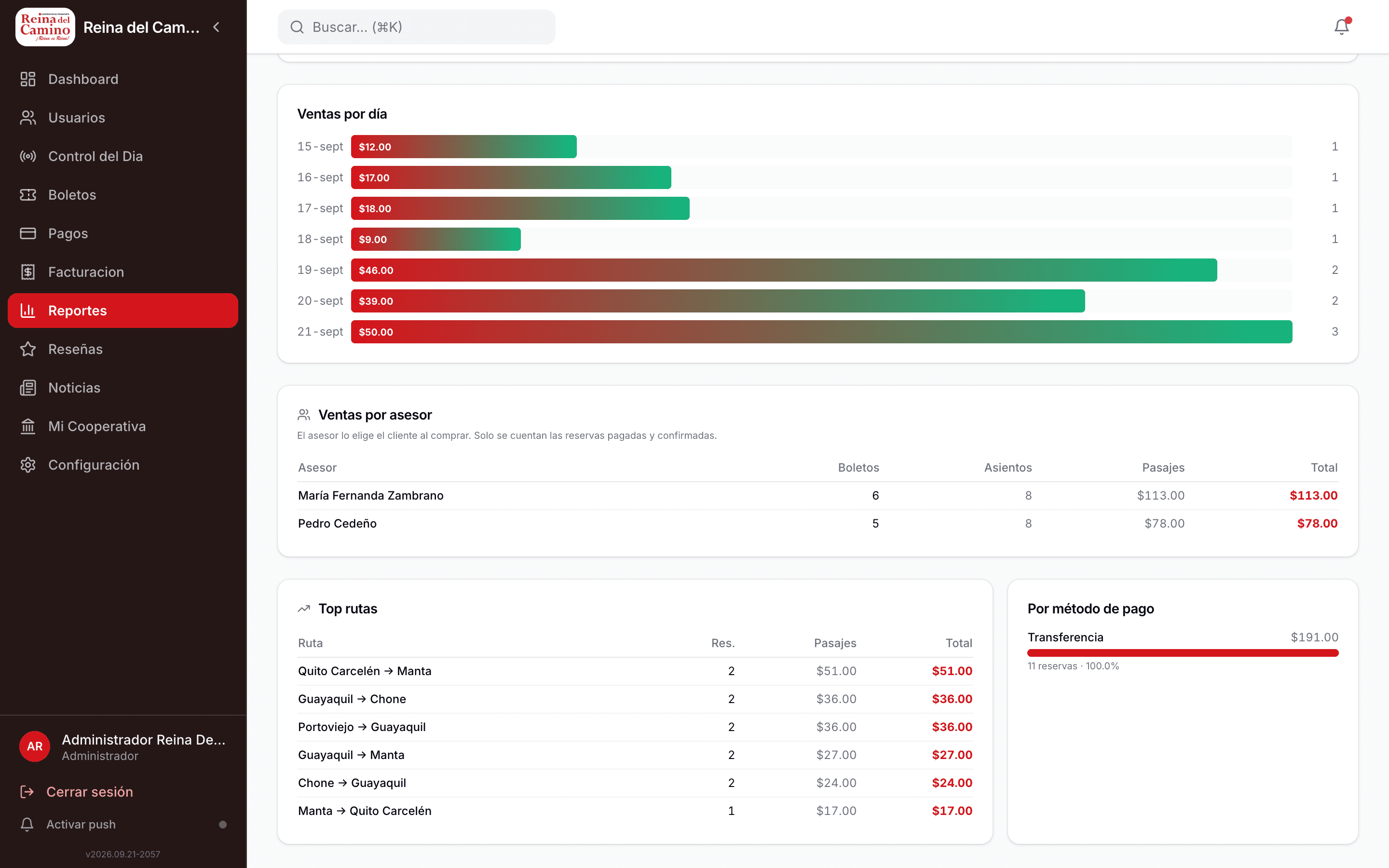Go to Mi Cooperativa
This screenshot has width=1389, height=868.
point(123,426)
